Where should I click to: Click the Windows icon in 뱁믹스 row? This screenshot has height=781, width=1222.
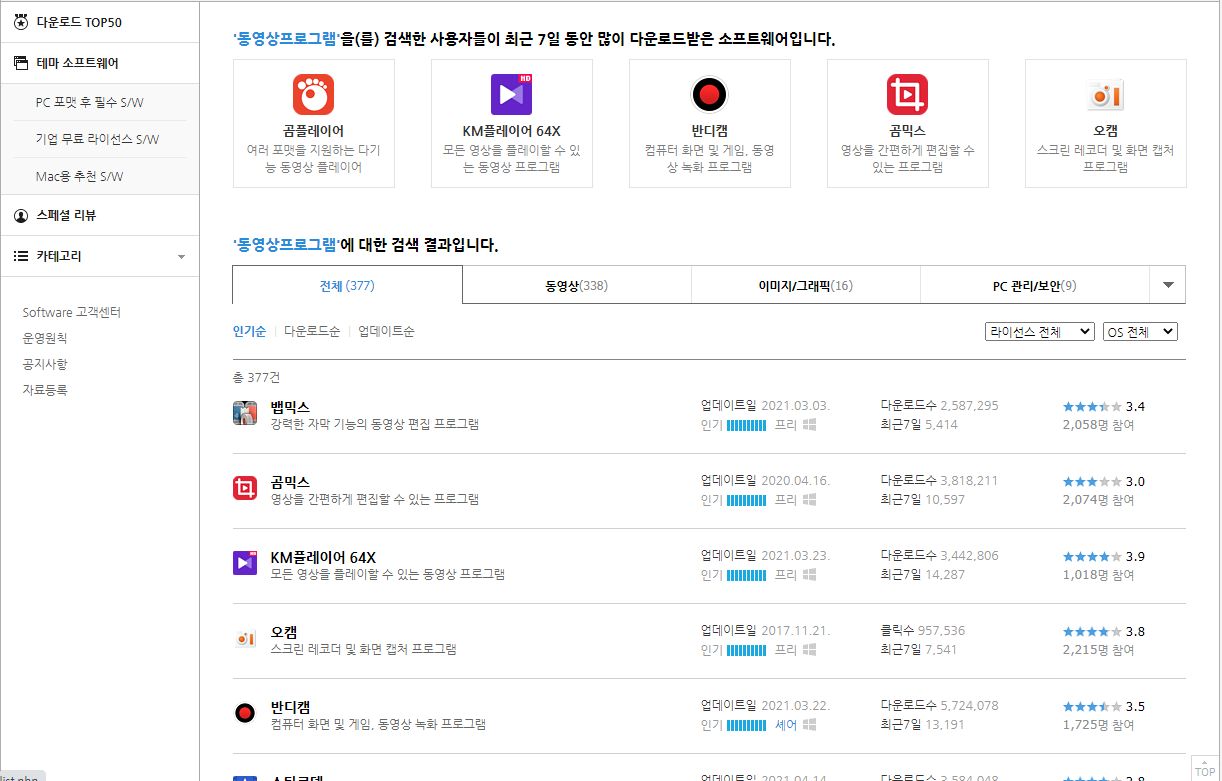[x=810, y=425]
